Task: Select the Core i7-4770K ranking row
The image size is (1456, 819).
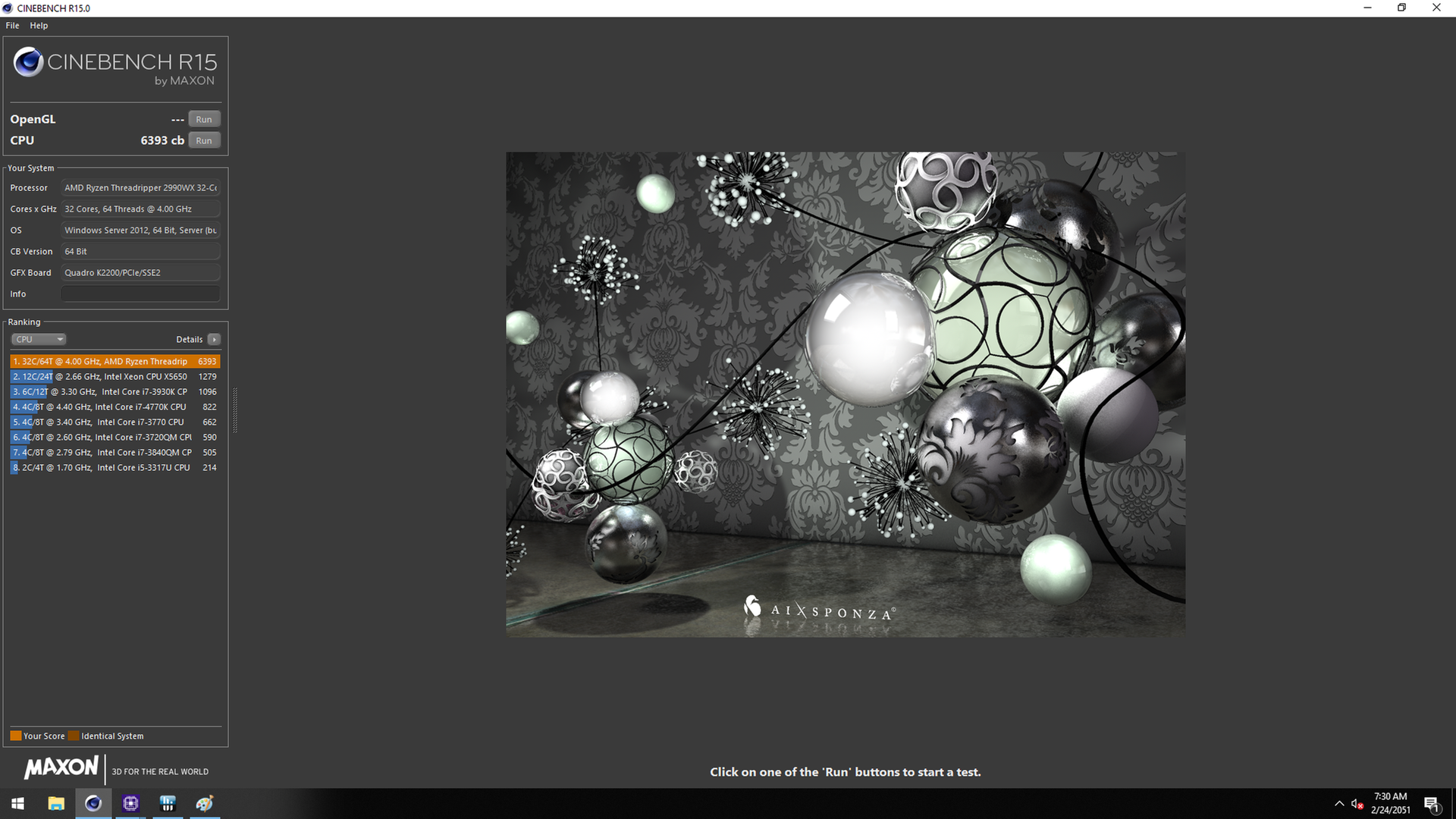Action: point(115,406)
